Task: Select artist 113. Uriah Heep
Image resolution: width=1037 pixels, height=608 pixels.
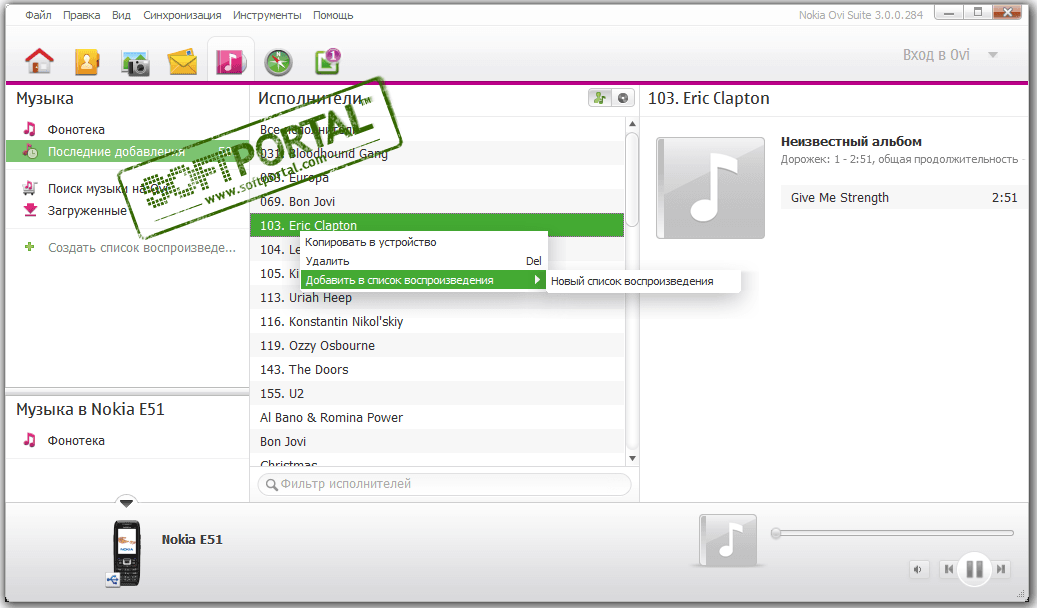Action: point(437,297)
